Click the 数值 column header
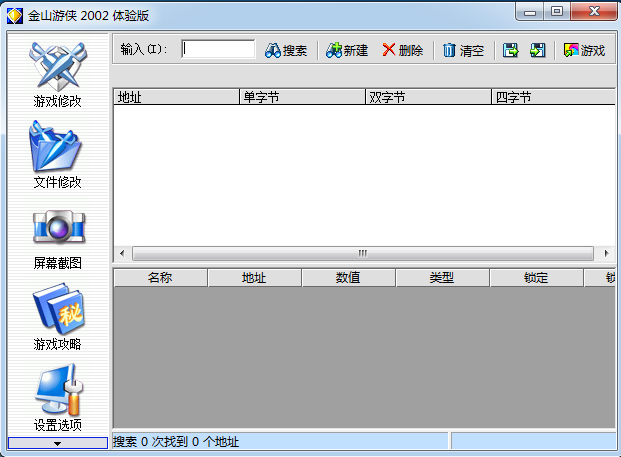 point(349,278)
